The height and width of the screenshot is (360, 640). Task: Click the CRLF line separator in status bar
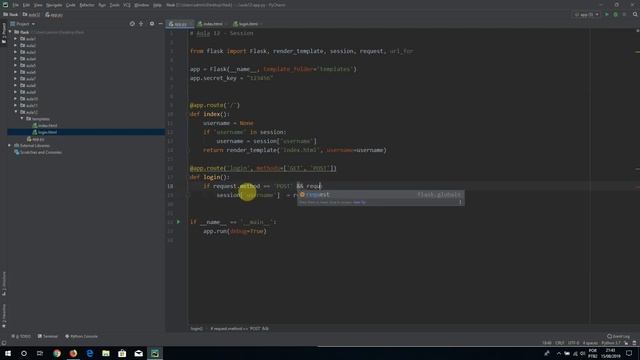[560, 343]
